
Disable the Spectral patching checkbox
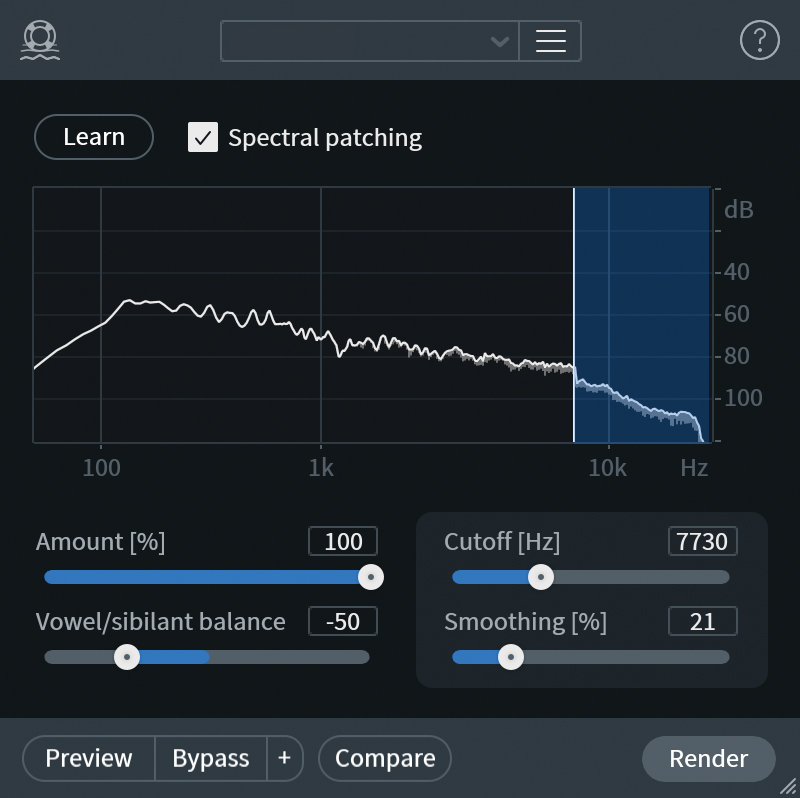pyautogui.click(x=203, y=137)
